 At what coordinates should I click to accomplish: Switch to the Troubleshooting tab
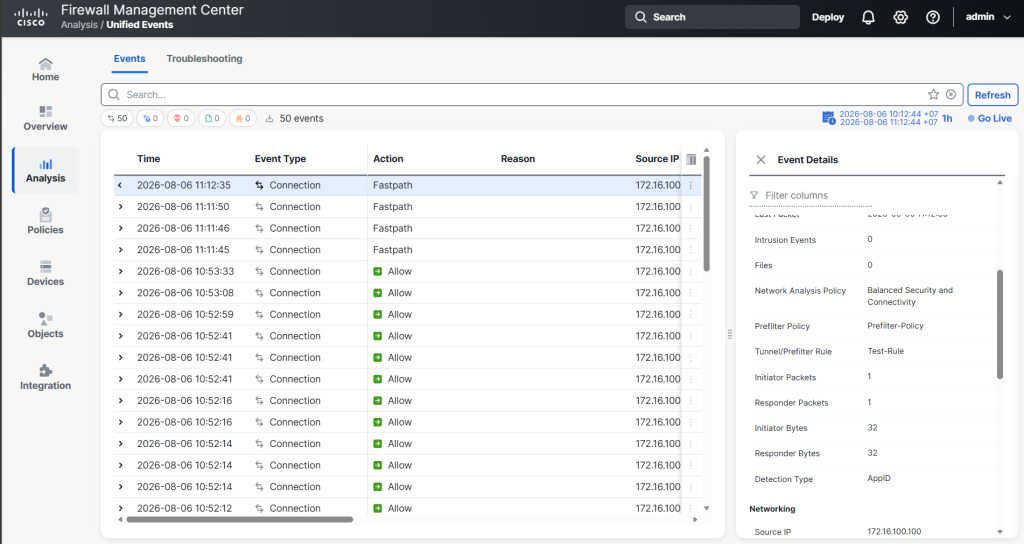coord(204,59)
